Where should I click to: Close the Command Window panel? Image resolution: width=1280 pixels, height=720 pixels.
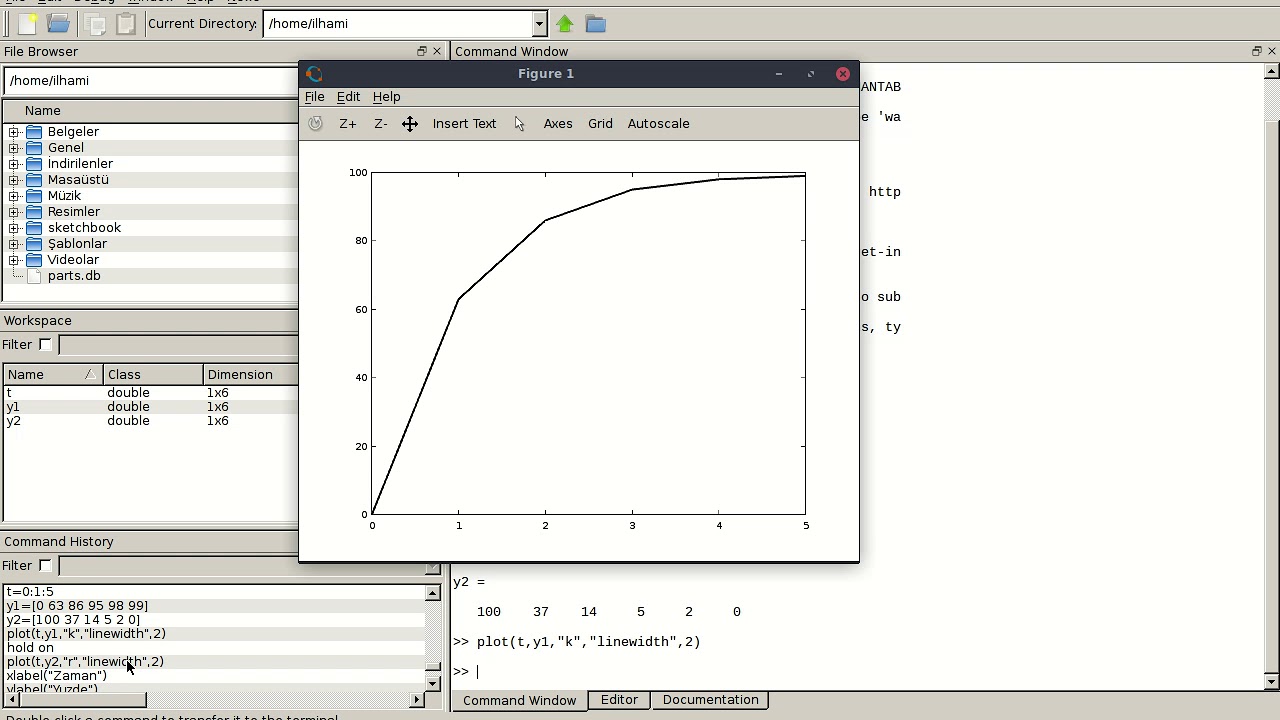1272,51
